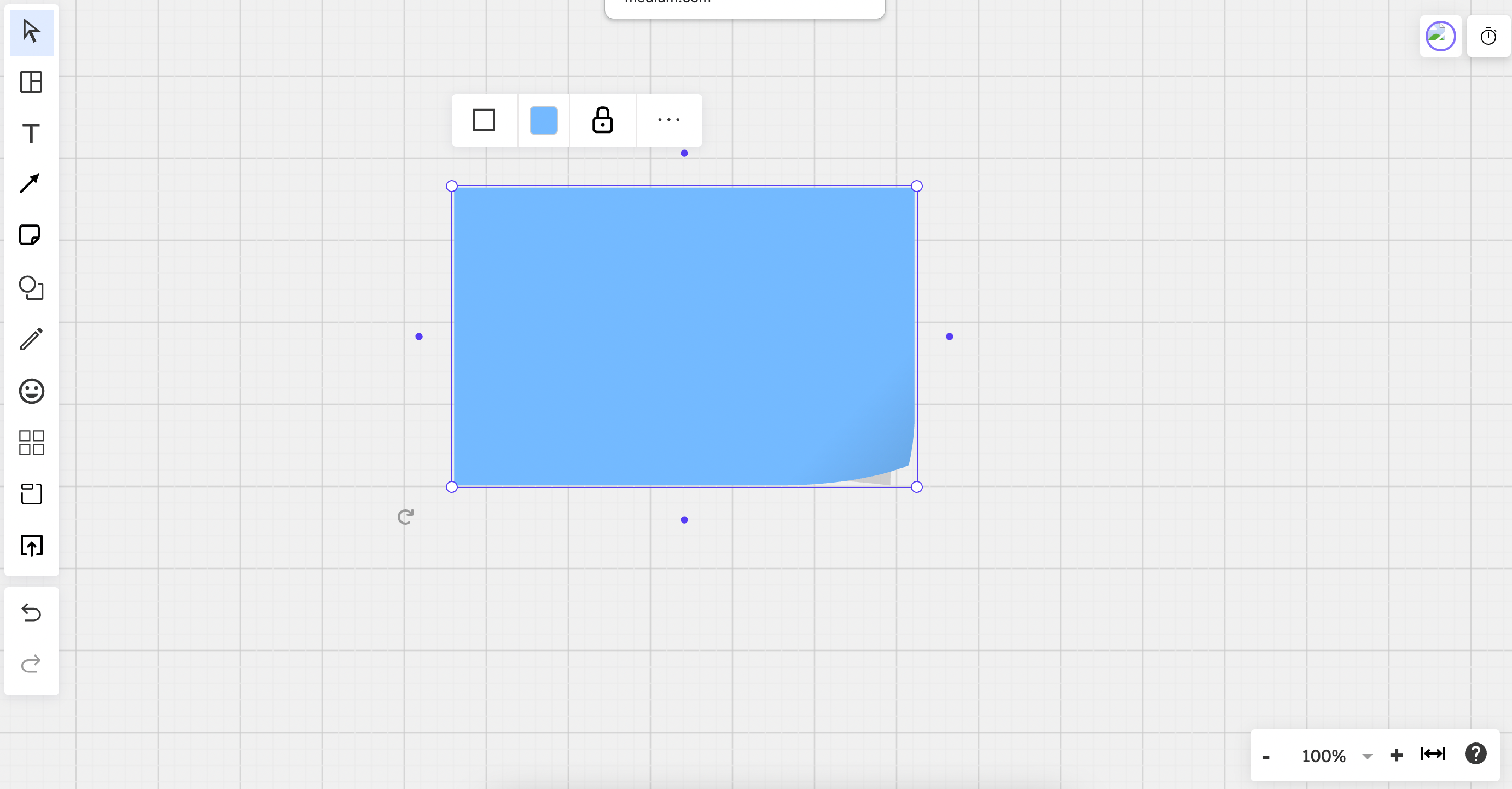
Task: Open the shapes tool
Action: [31, 288]
